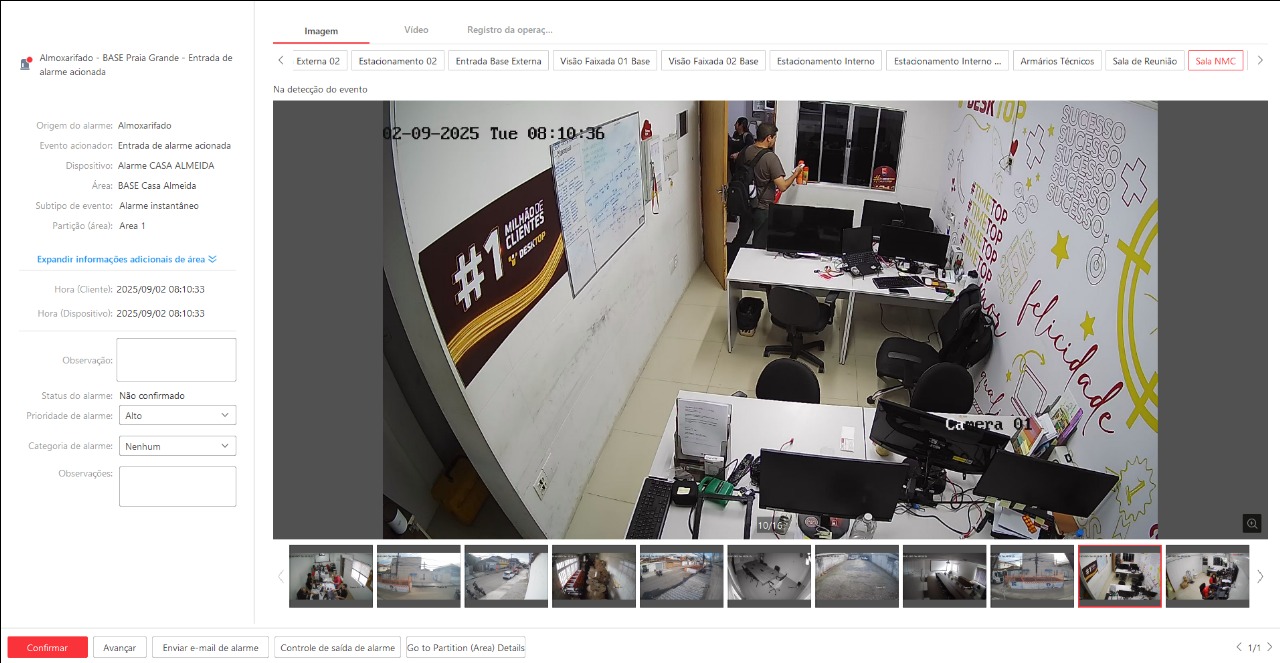Open Controle de saída de alarme
1280x663 pixels.
pyautogui.click(x=337, y=648)
